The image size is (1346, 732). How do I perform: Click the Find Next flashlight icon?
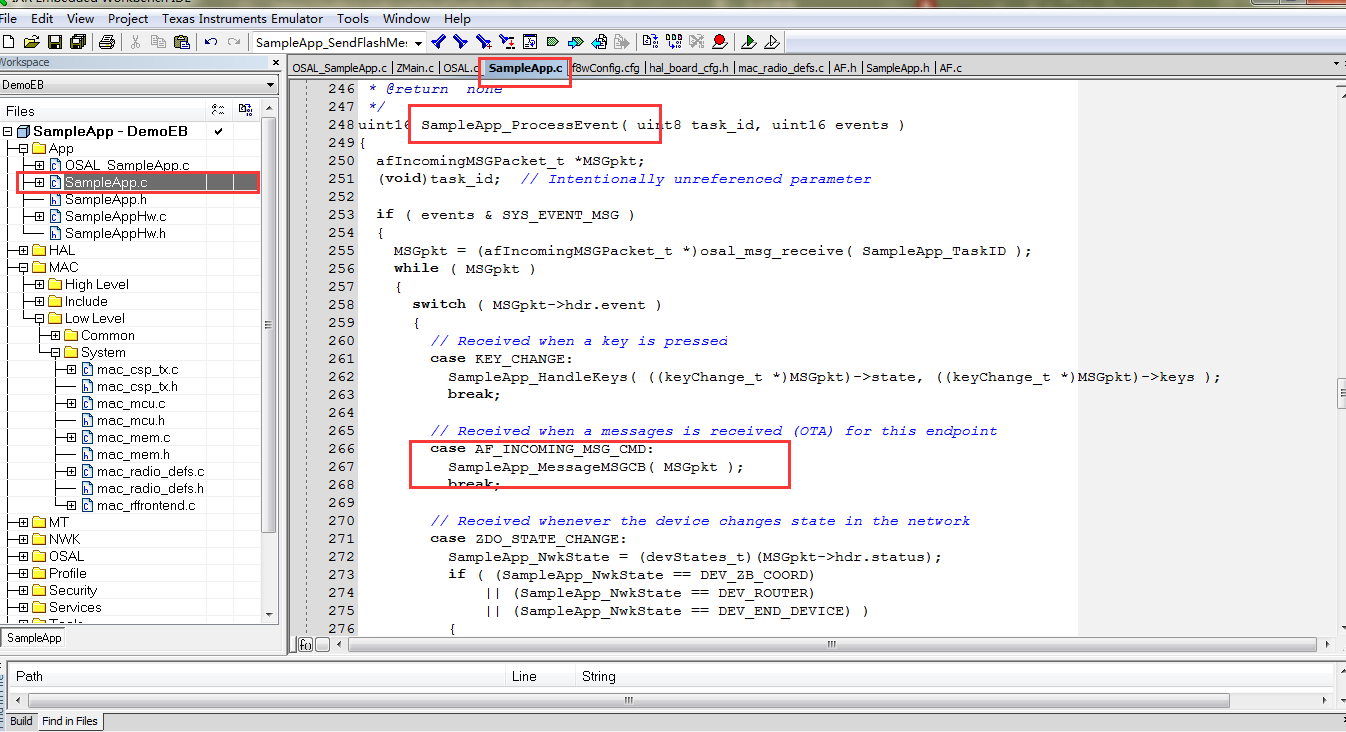[x=460, y=42]
